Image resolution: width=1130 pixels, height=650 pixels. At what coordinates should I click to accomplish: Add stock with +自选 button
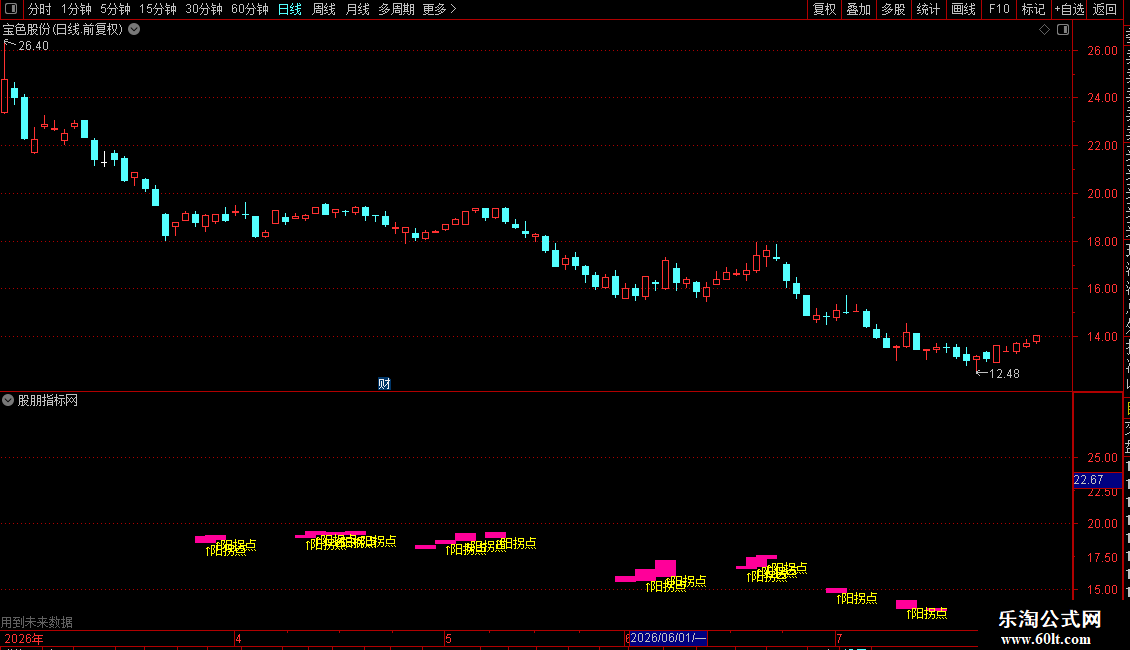1069,9
